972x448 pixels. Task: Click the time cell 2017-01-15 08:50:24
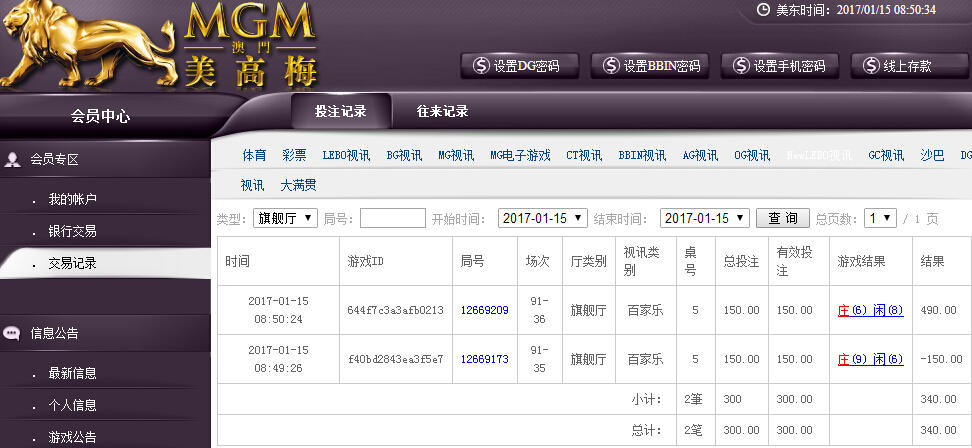pyautogui.click(x=278, y=310)
